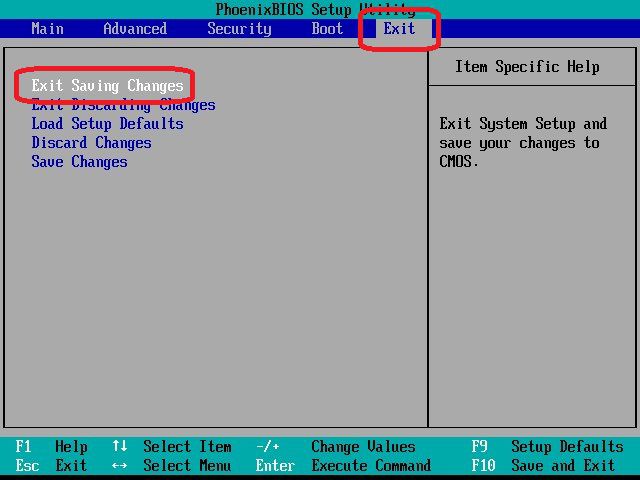Screen dimensions: 640x480
Task: Select Exit Discarding Changes entry
Action: tap(123, 105)
